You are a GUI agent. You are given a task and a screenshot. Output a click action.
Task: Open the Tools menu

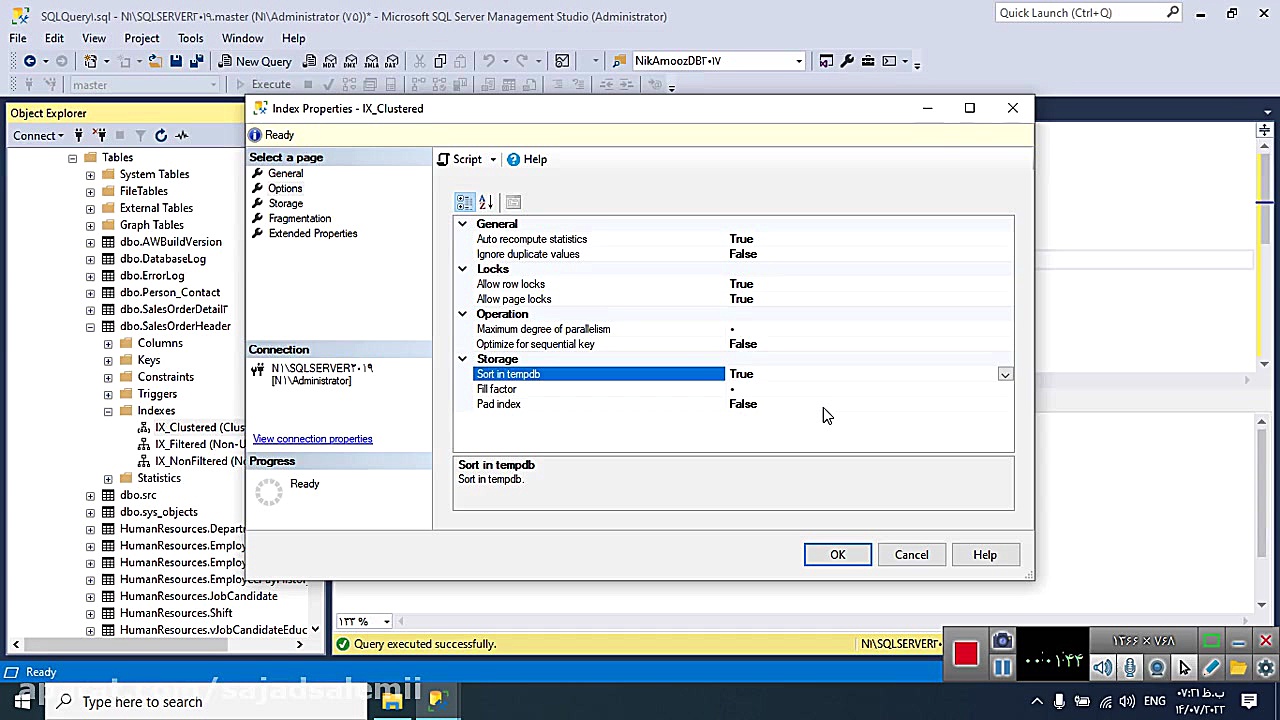[x=190, y=38]
